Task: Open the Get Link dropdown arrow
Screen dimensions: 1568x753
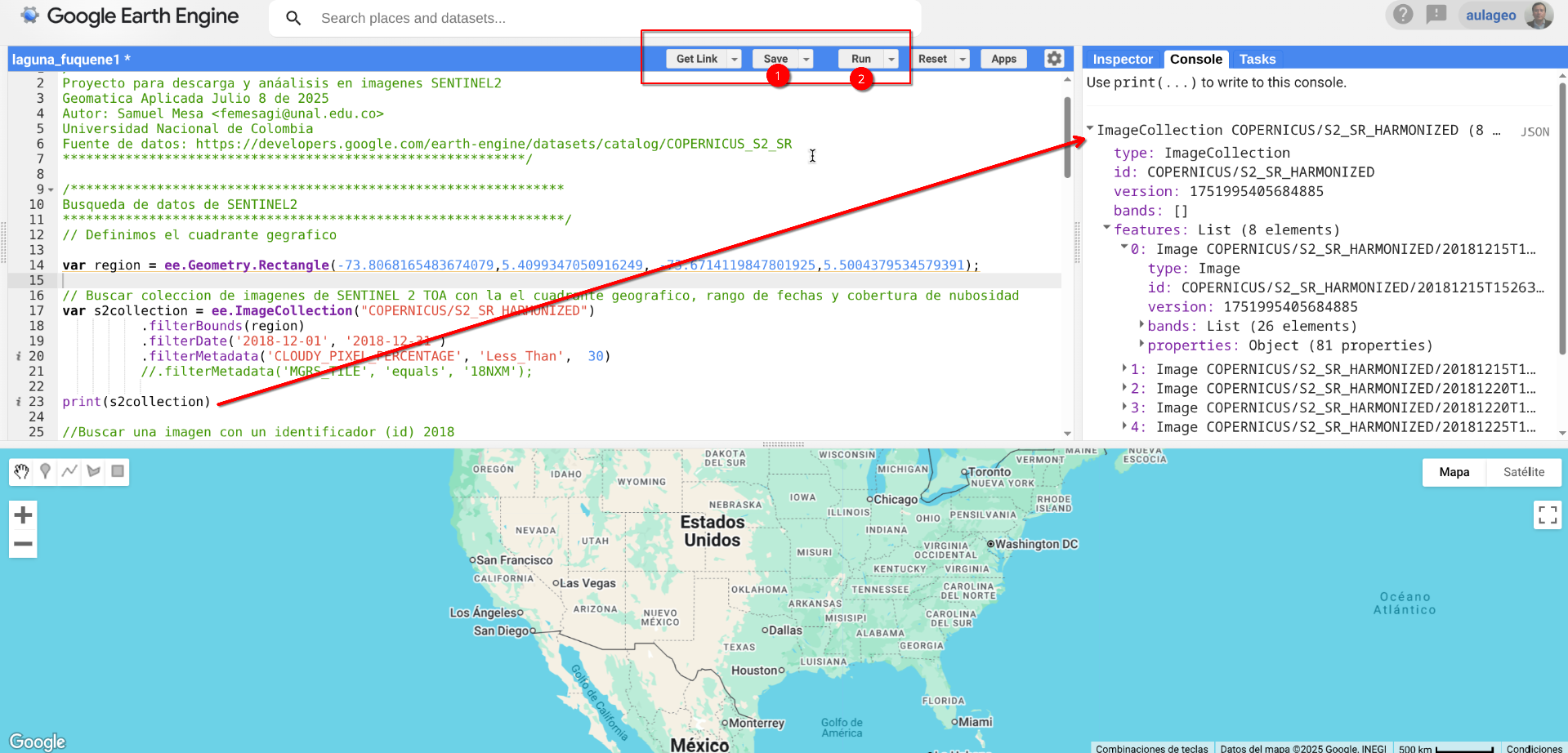Action: coord(735,59)
